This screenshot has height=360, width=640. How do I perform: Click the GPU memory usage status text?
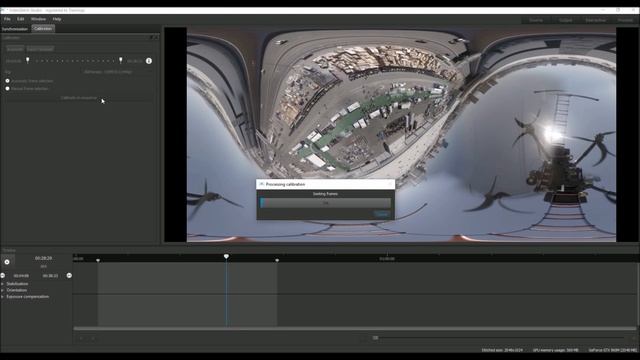(556, 350)
